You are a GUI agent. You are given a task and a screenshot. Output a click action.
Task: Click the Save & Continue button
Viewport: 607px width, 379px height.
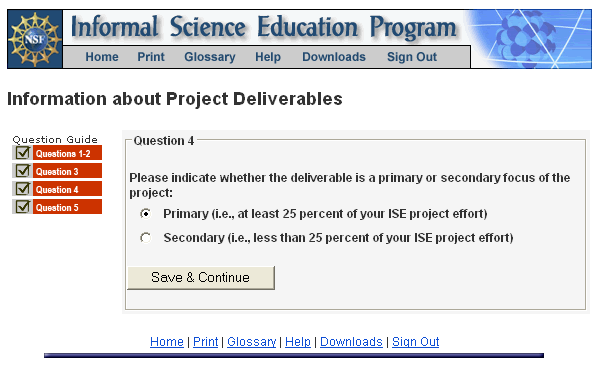pyautogui.click(x=201, y=278)
